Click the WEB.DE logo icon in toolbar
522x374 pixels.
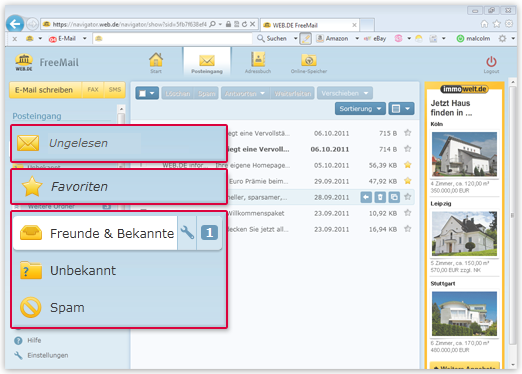click(30, 39)
